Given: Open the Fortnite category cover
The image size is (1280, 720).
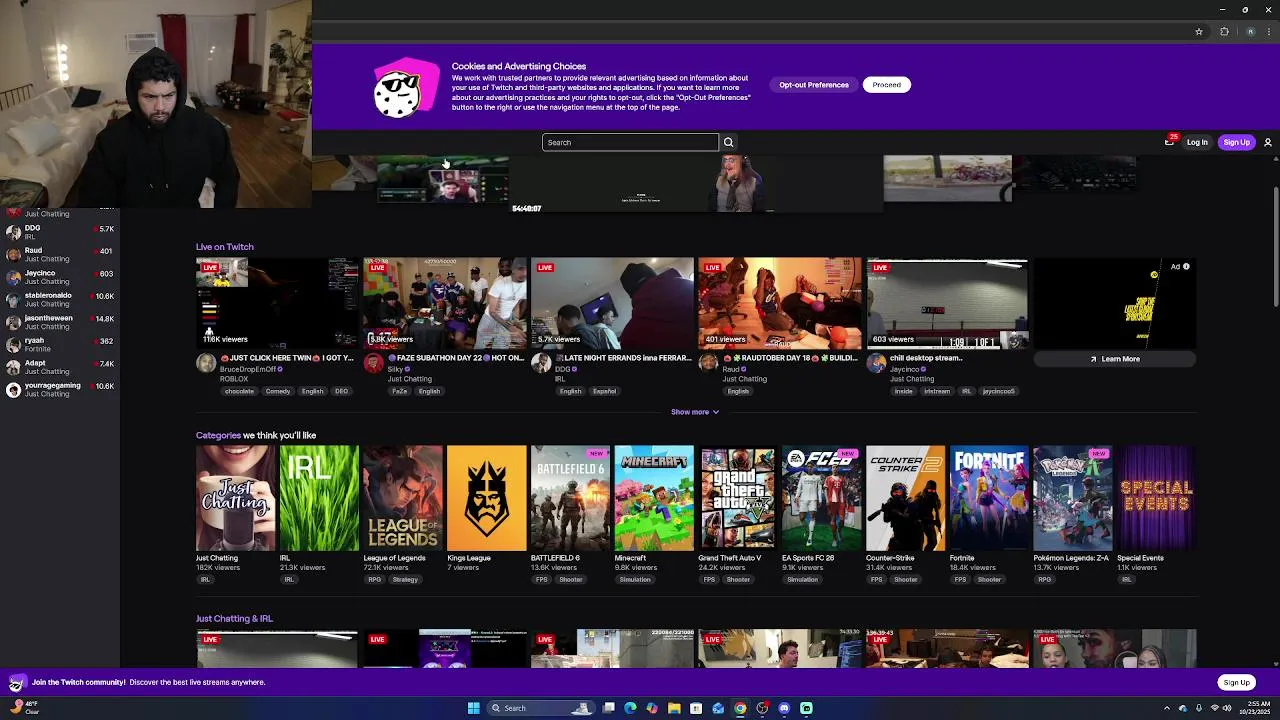Looking at the screenshot, I should [989, 498].
